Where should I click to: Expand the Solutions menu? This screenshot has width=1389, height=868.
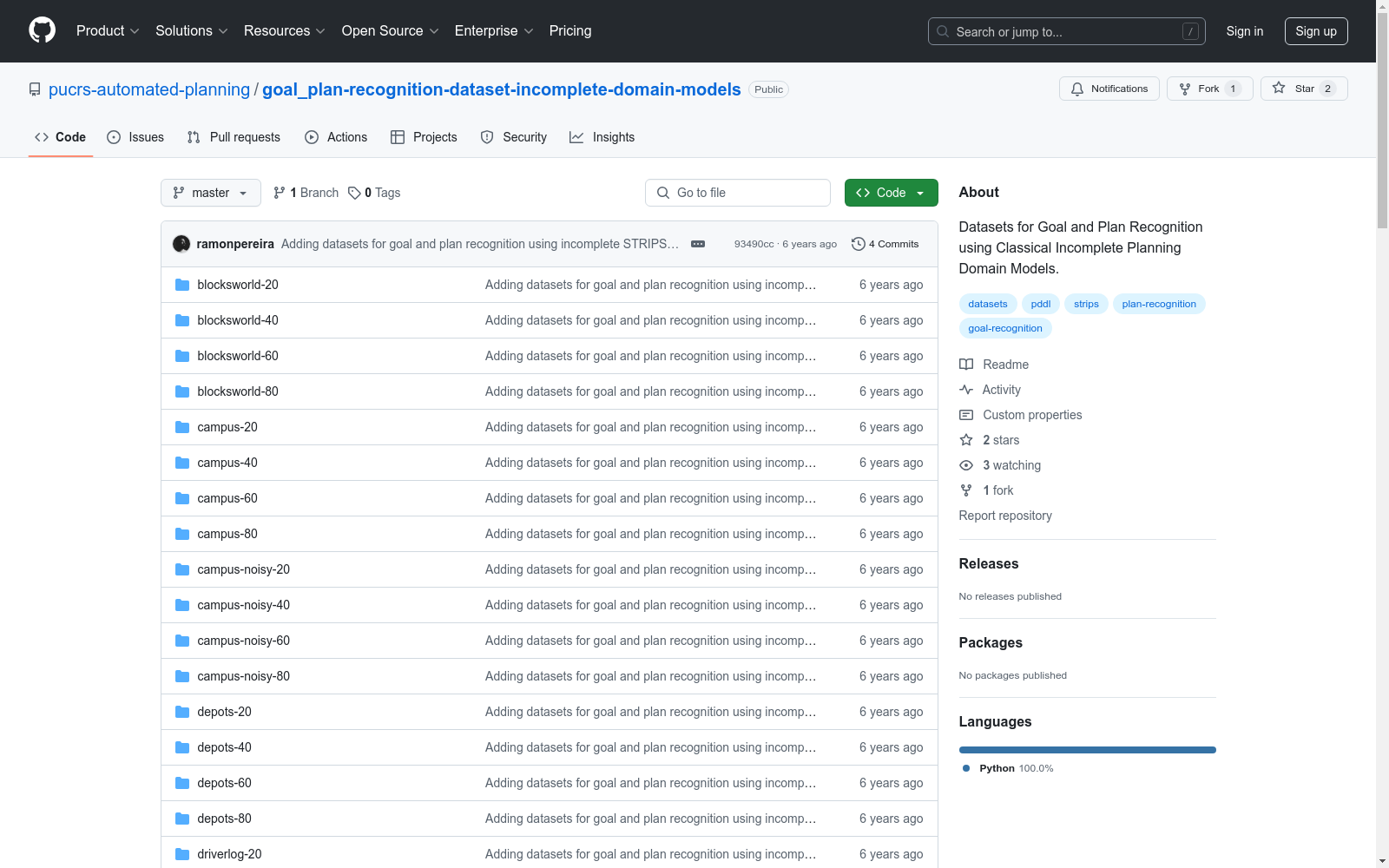(x=192, y=31)
